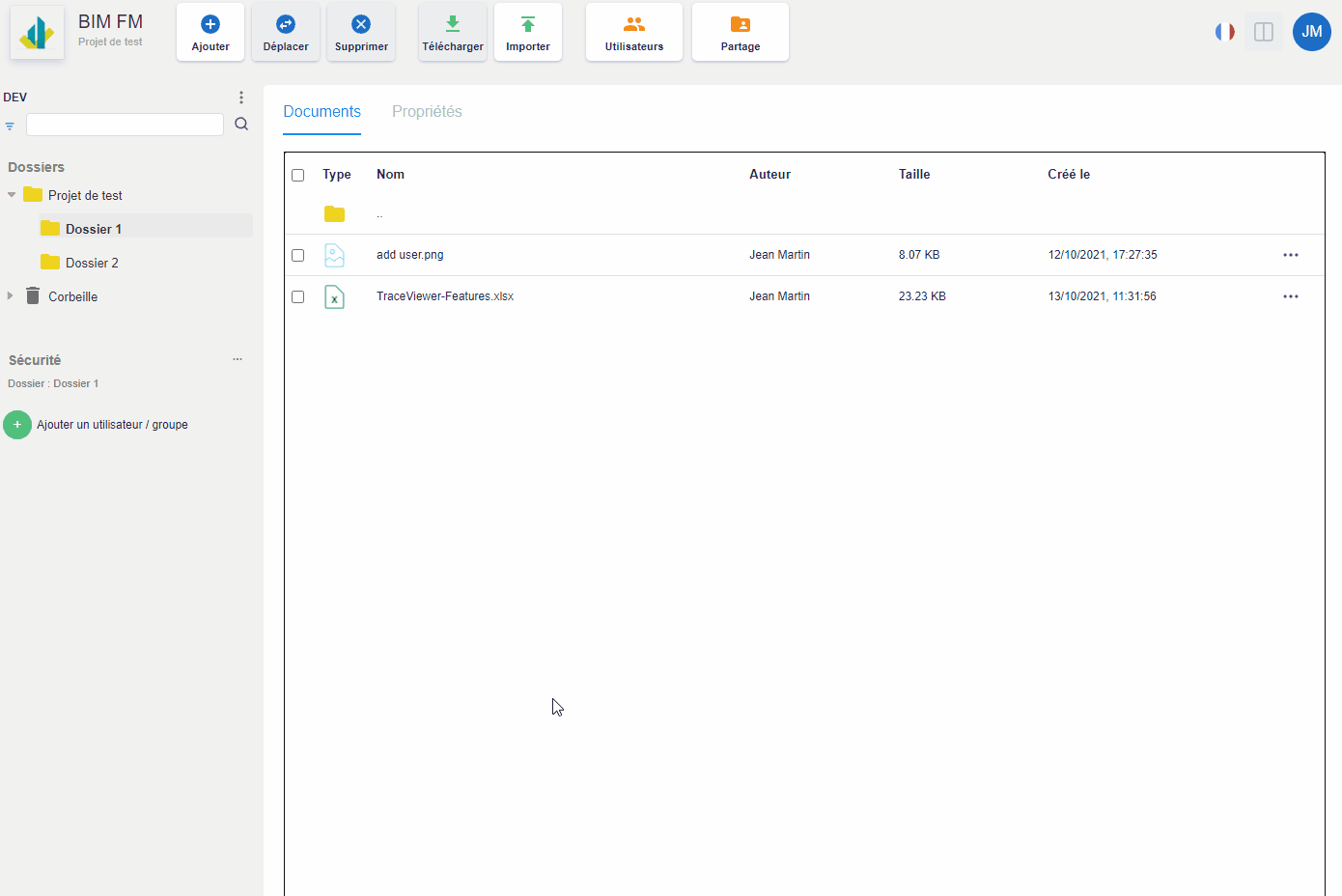The image size is (1342, 896).
Task: Open more options for TraceViewer-Features.xlsx
Action: [1291, 296]
